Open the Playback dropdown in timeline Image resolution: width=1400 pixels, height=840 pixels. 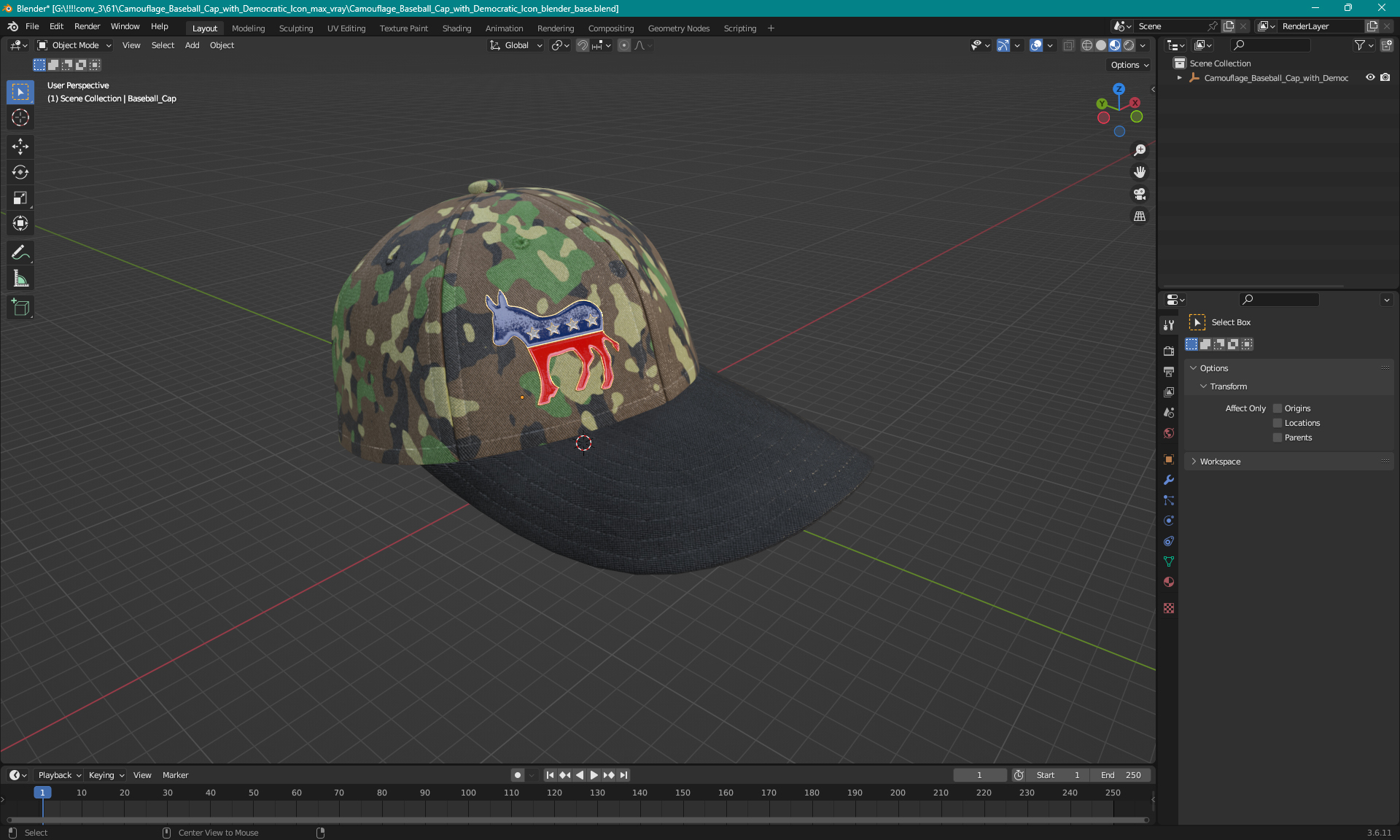click(59, 775)
